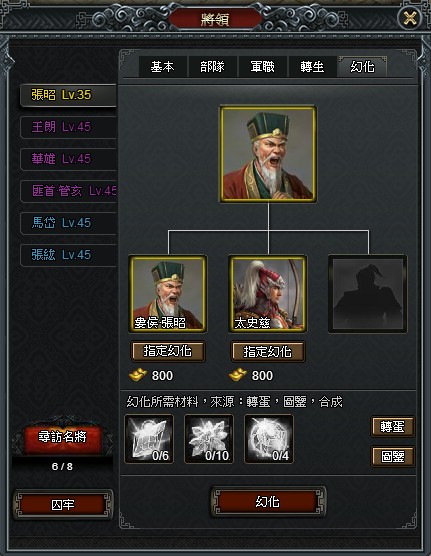This screenshot has height=556, width=431.
Task: Open the 轉生 tab
Action: 312,66
